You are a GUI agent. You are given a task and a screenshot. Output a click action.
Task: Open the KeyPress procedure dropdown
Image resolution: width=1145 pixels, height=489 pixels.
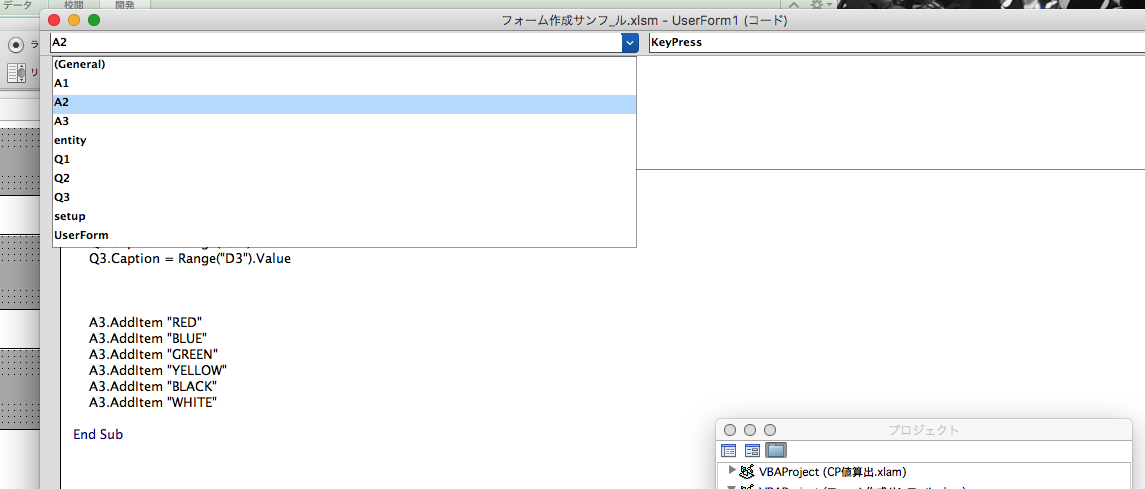click(x=895, y=43)
